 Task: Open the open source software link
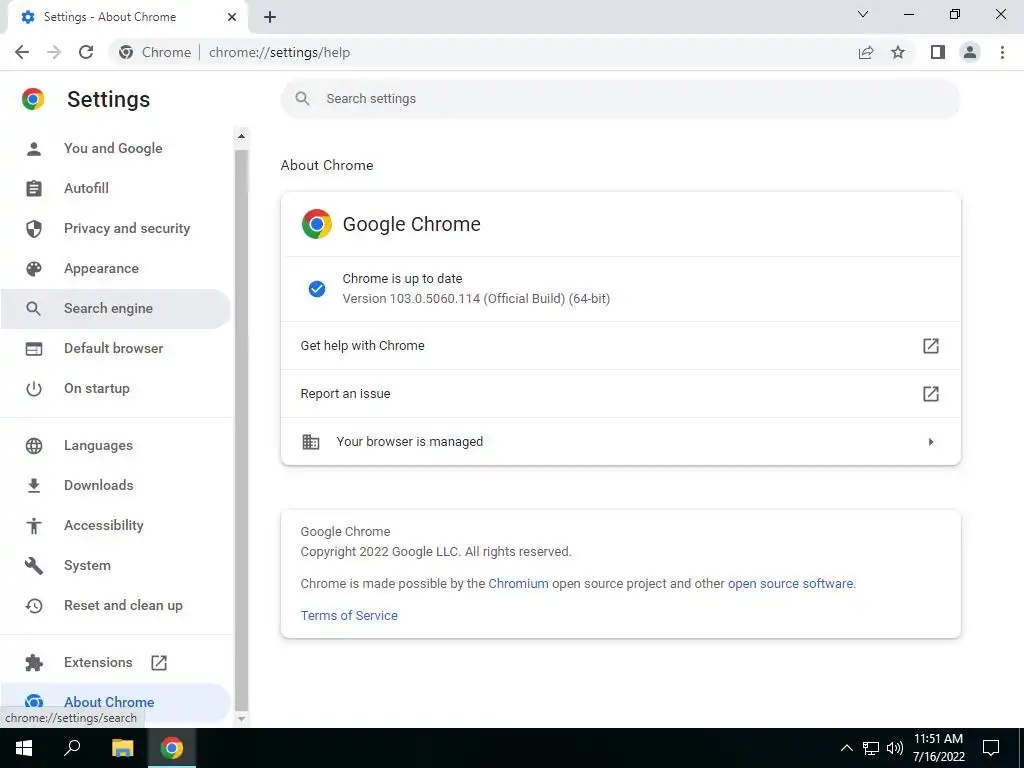pyautogui.click(x=790, y=583)
